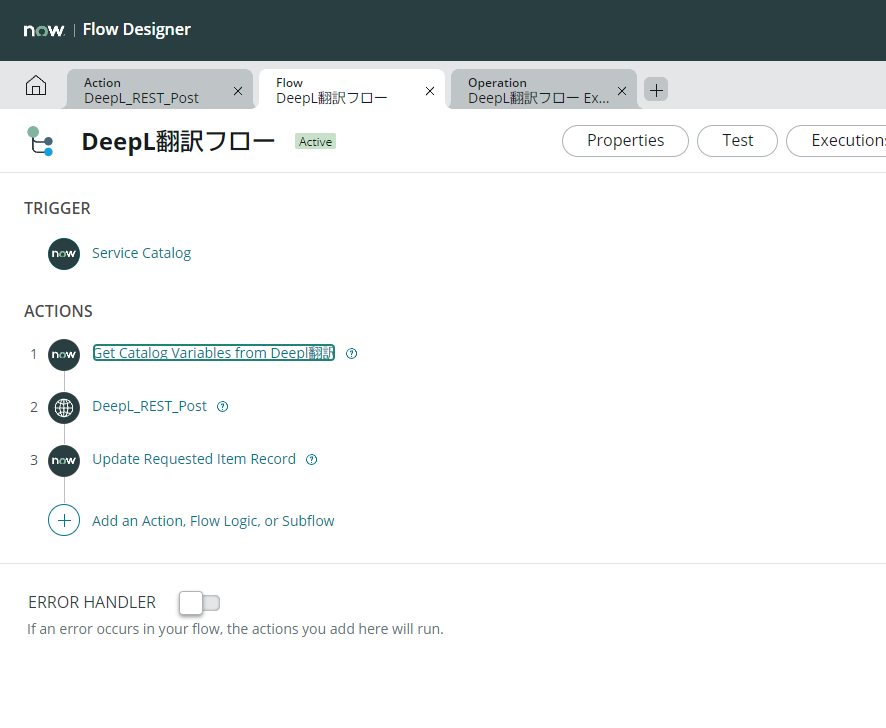Open Update Requested Item Record step
Image resolution: width=886 pixels, height=728 pixels.
pos(194,459)
